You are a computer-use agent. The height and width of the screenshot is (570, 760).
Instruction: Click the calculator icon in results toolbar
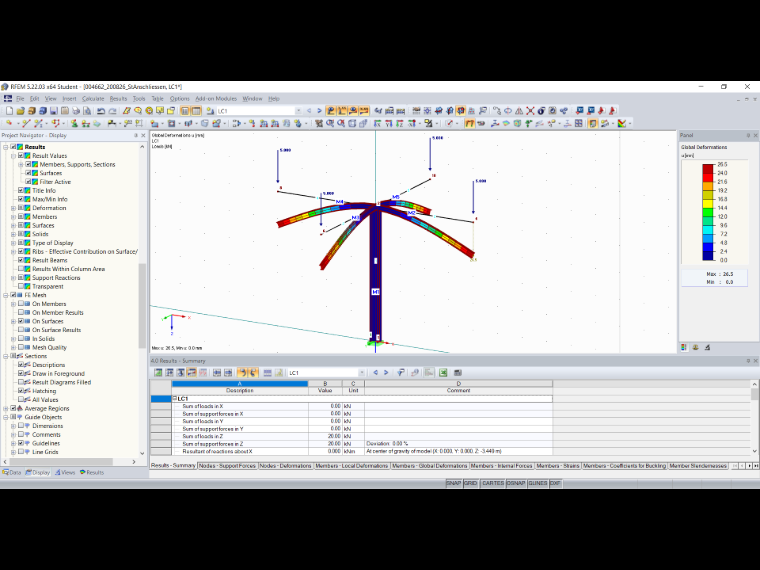458,373
